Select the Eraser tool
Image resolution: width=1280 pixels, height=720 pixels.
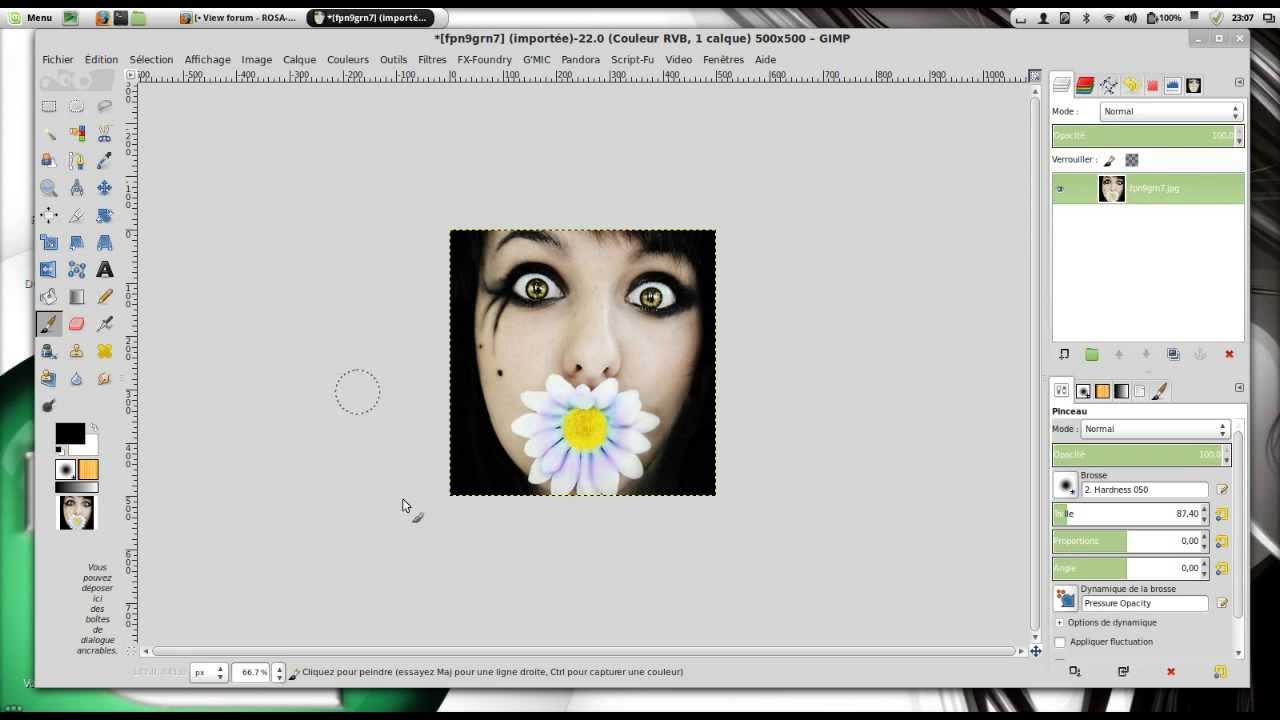(x=76, y=323)
